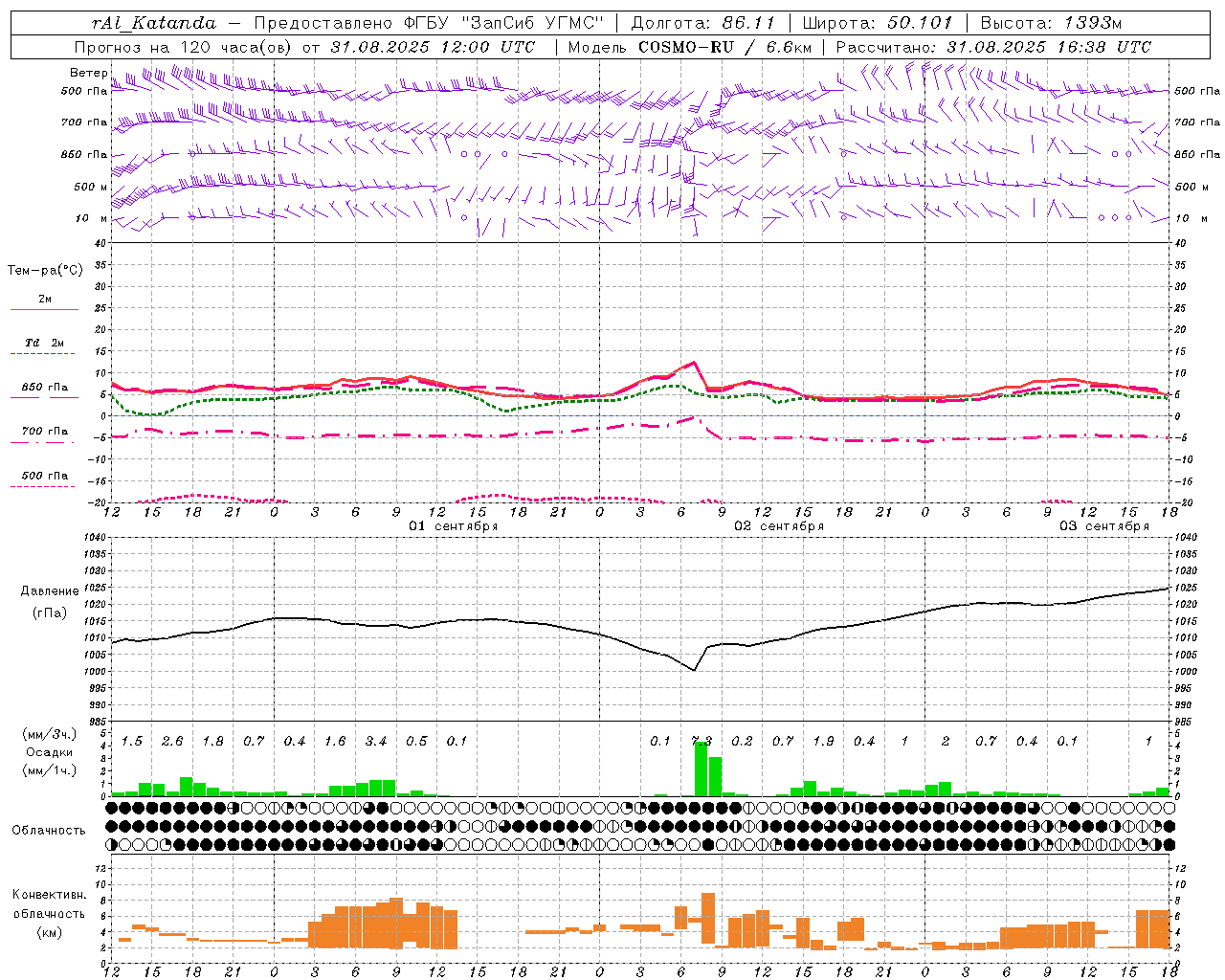1225x980 pixels.
Task: Click the station name rAl_Katanda
Action: click(154, 23)
